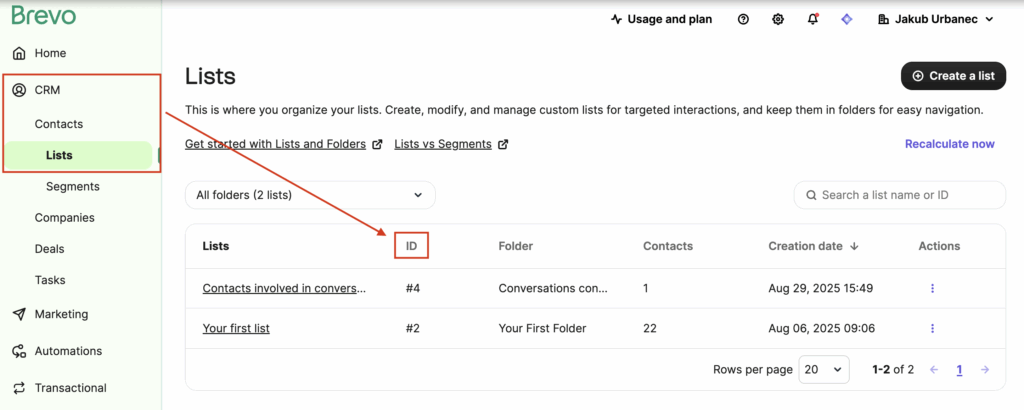Click the purple diamond icon in header
This screenshot has height=410, width=1024.
[x=846, y=19]
